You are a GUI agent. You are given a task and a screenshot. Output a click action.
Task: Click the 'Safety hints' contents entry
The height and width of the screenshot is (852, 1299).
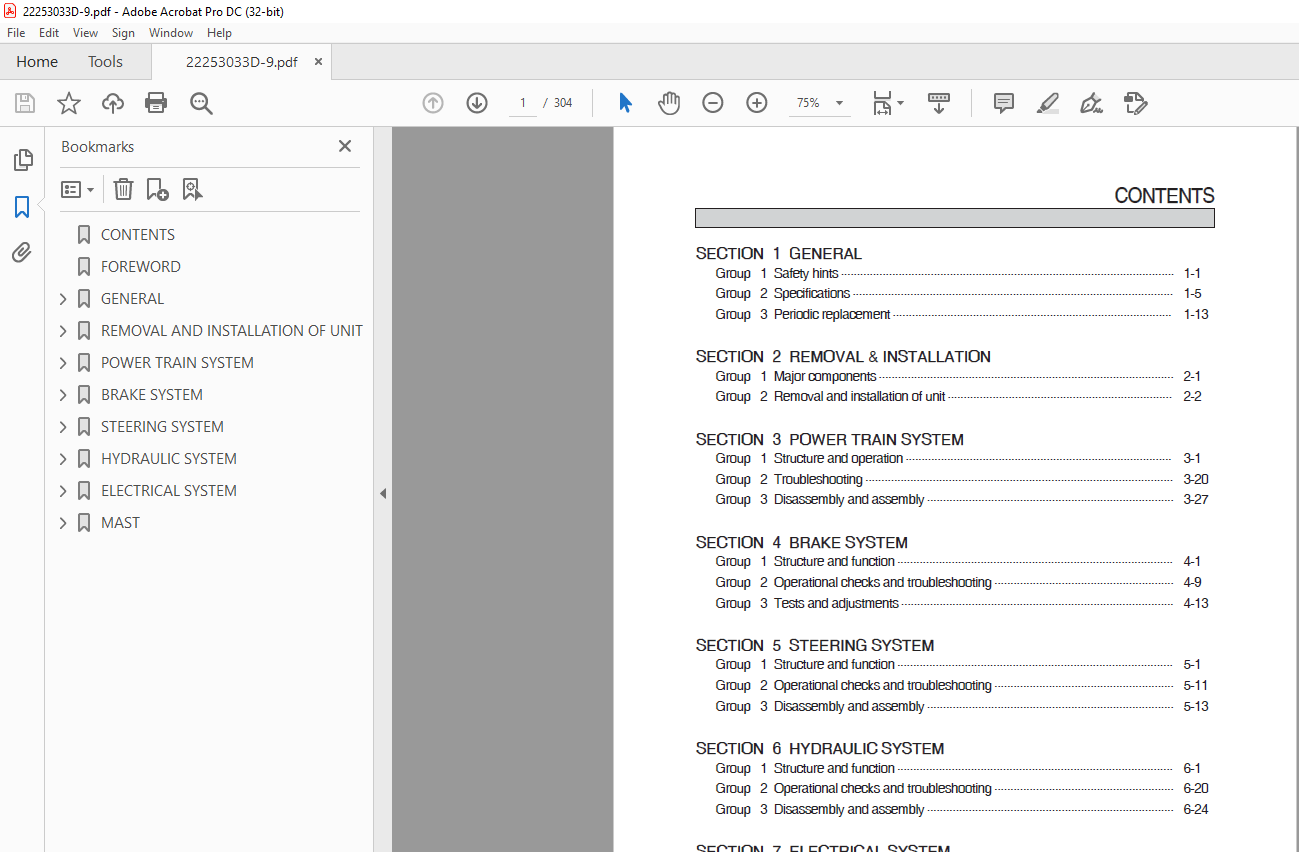(x=806, y=273)
